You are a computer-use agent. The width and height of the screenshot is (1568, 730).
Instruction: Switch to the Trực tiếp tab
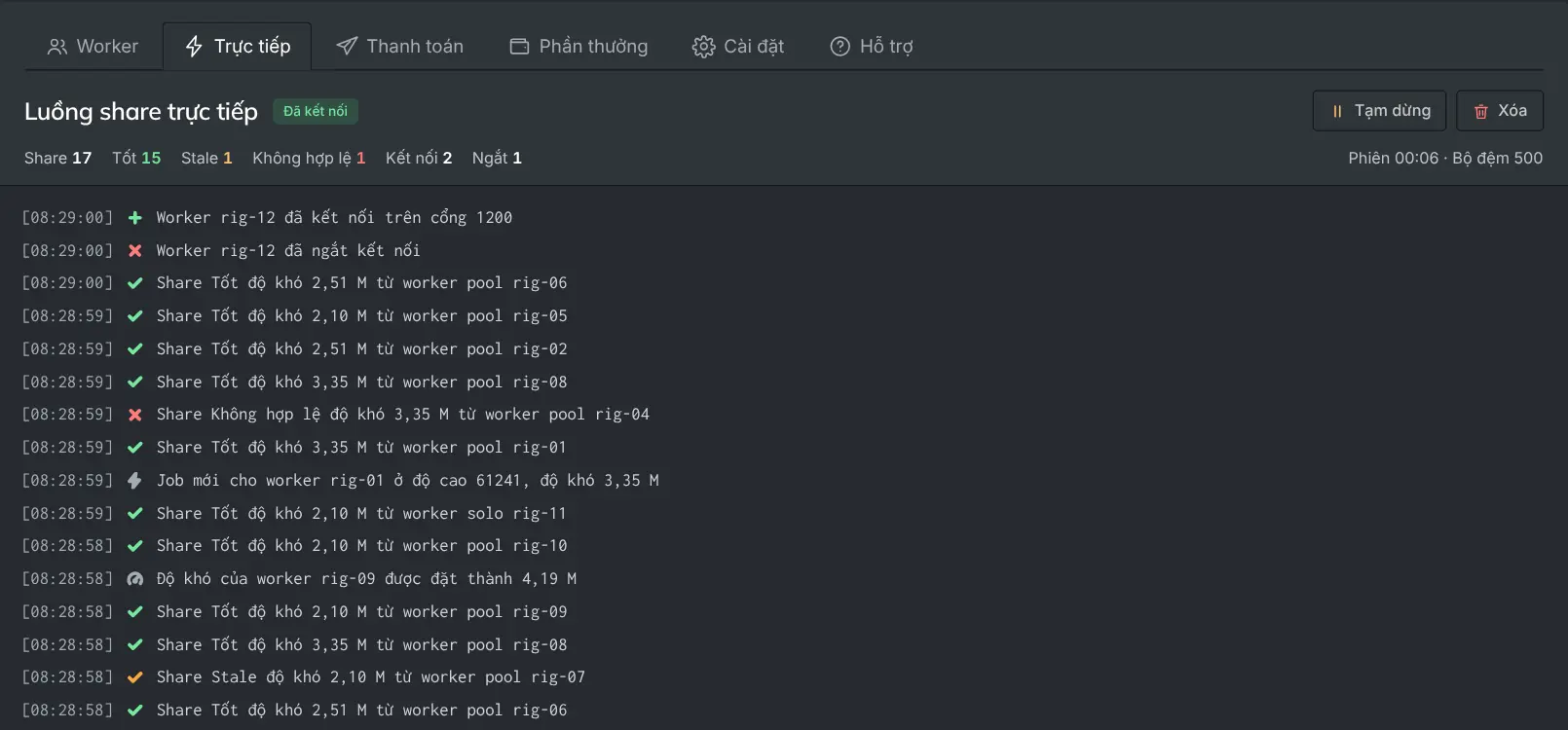[238, 47]
